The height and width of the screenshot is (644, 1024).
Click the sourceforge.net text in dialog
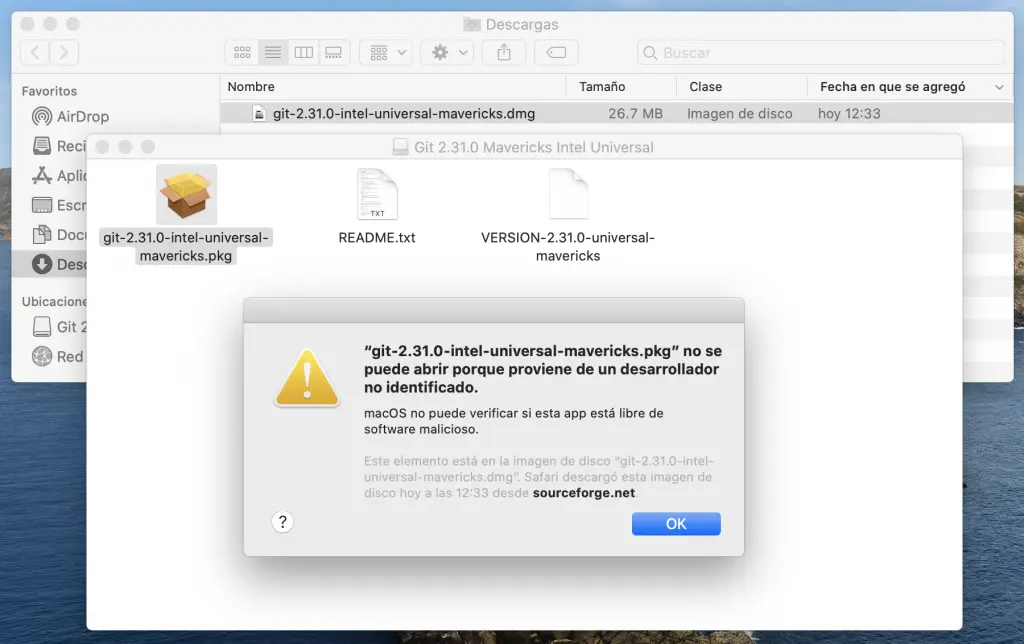[584, 493]
